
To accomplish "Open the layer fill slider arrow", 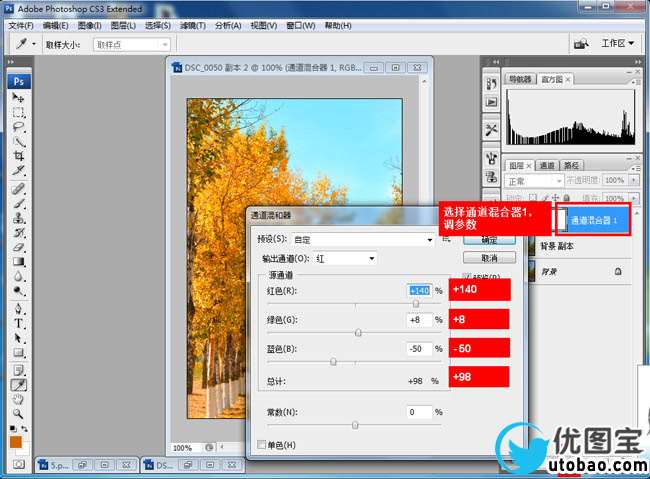I will [x=633, y=198].
